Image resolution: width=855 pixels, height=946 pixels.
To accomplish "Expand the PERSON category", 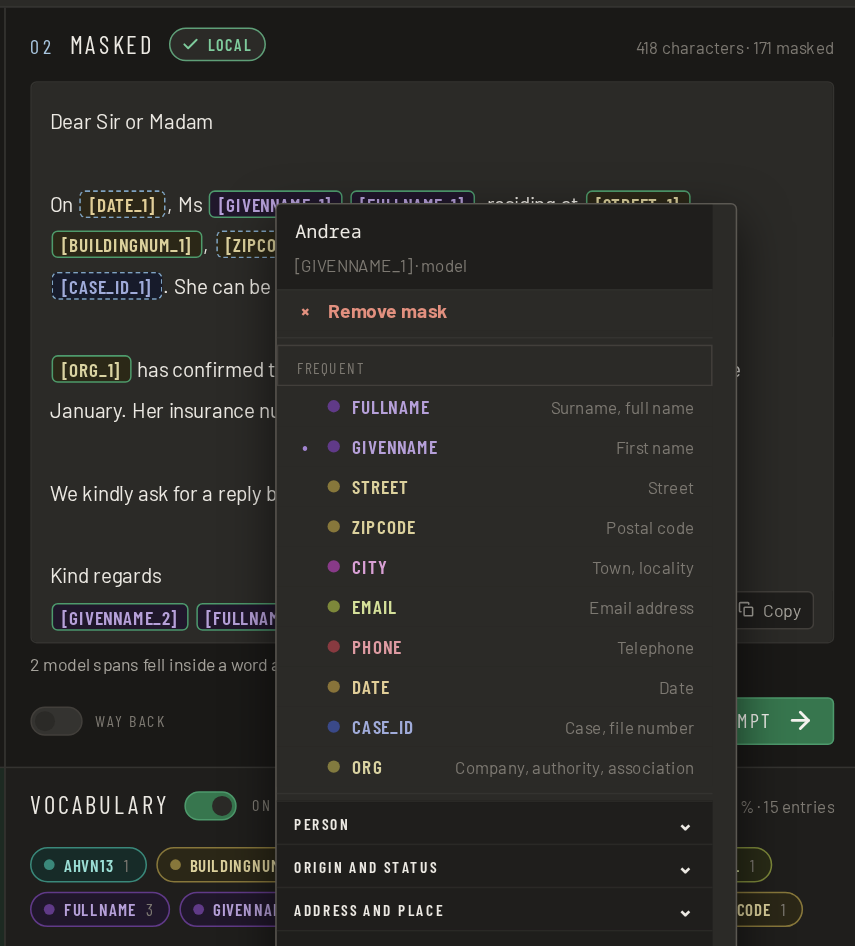I will pyautogui.click(x=494, y=825).
